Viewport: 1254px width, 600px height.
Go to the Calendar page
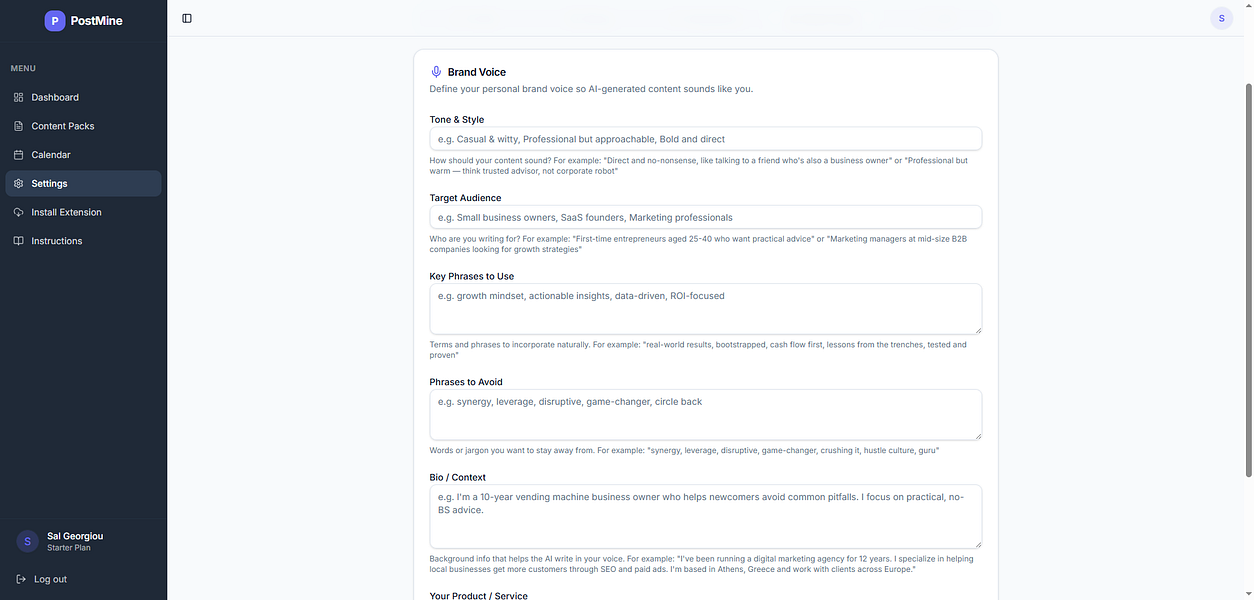[83, 155]
